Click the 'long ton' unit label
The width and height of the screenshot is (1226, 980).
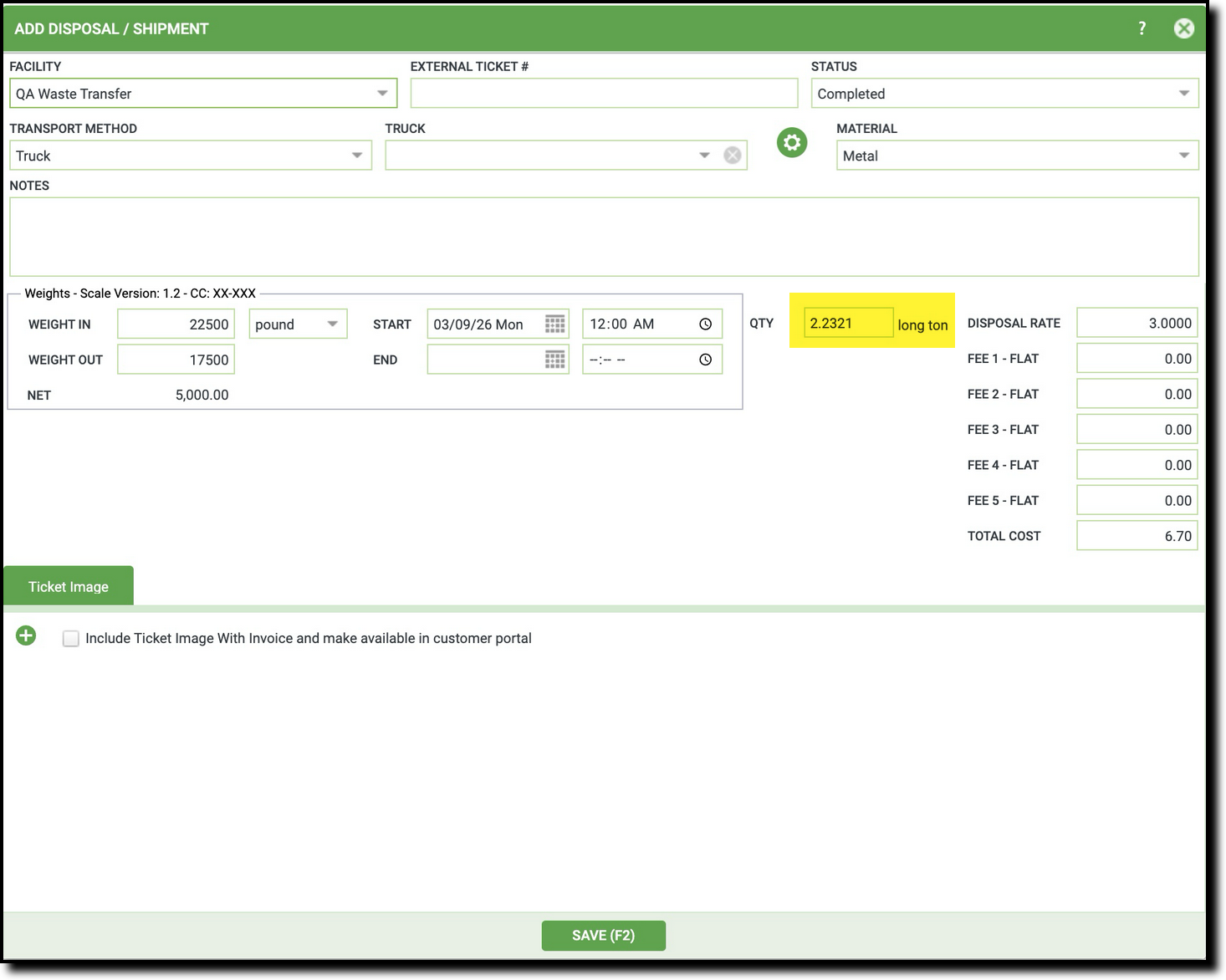923,325
